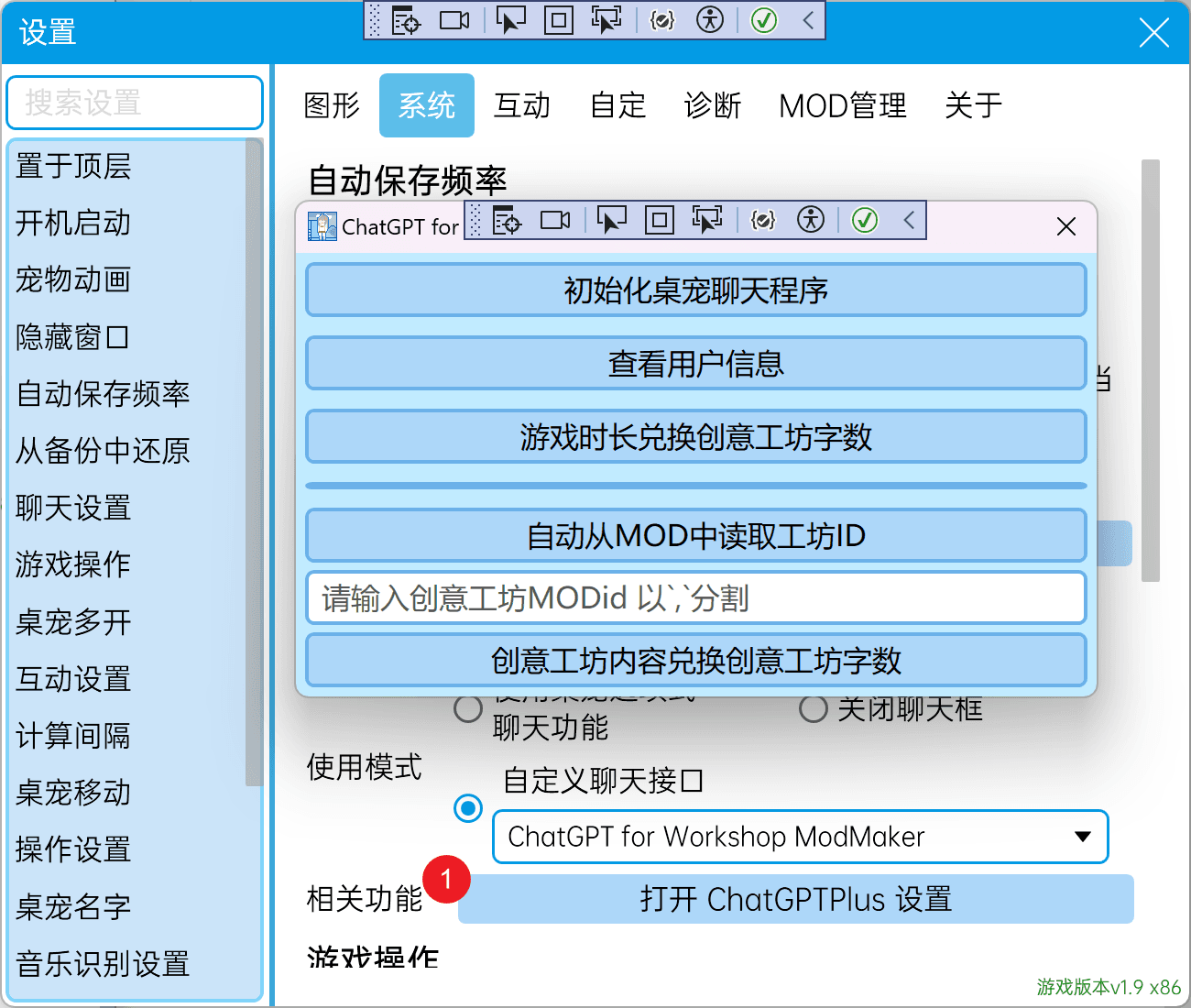
Task: Click the camera icon in the ChatGPT popup toolbar
Action: point(555,220)
